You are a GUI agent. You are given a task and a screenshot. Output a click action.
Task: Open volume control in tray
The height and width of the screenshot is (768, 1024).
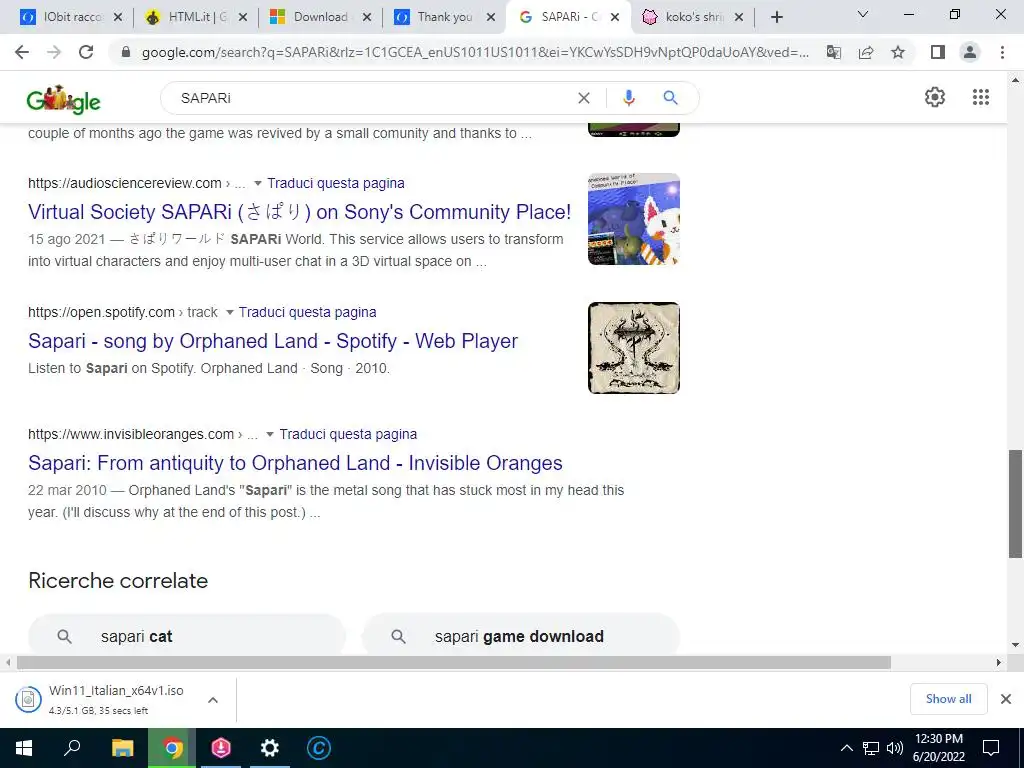[895, 748]
